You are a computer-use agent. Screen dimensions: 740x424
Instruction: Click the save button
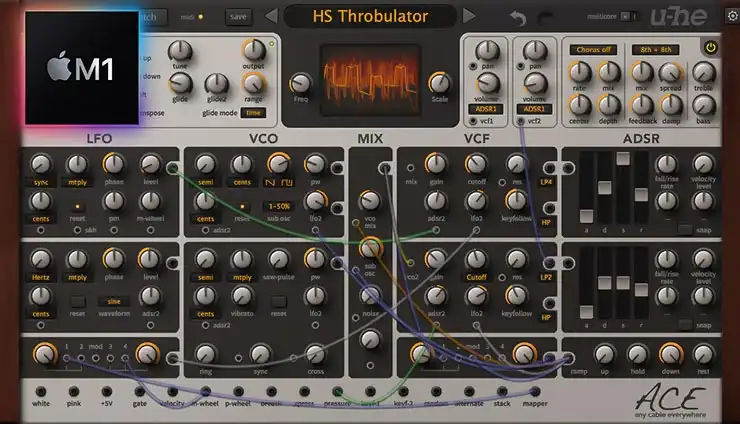238,17
